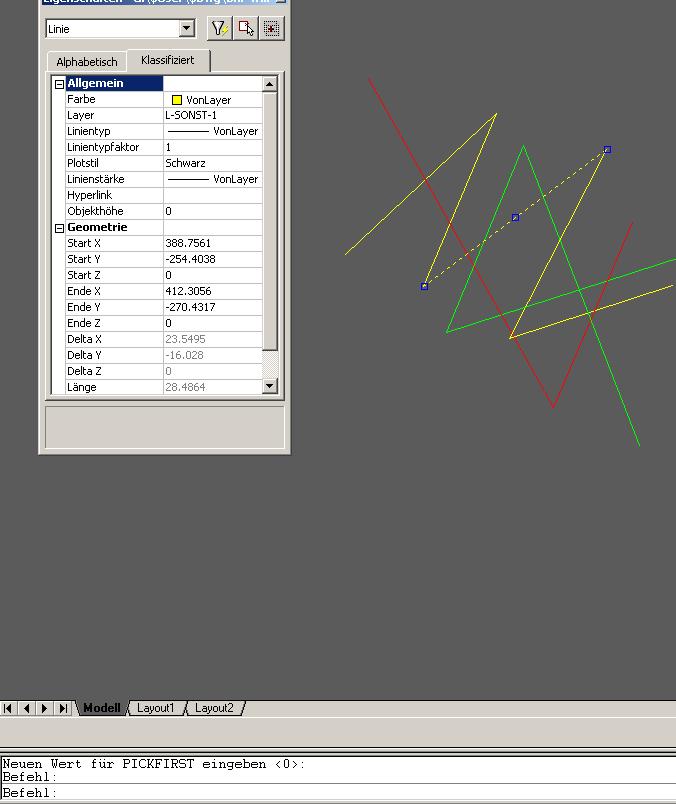Image resolution: width=676 pixels, height=804 pixels.
Task: Open the Layout2 tab
Action: click(214, 708)
